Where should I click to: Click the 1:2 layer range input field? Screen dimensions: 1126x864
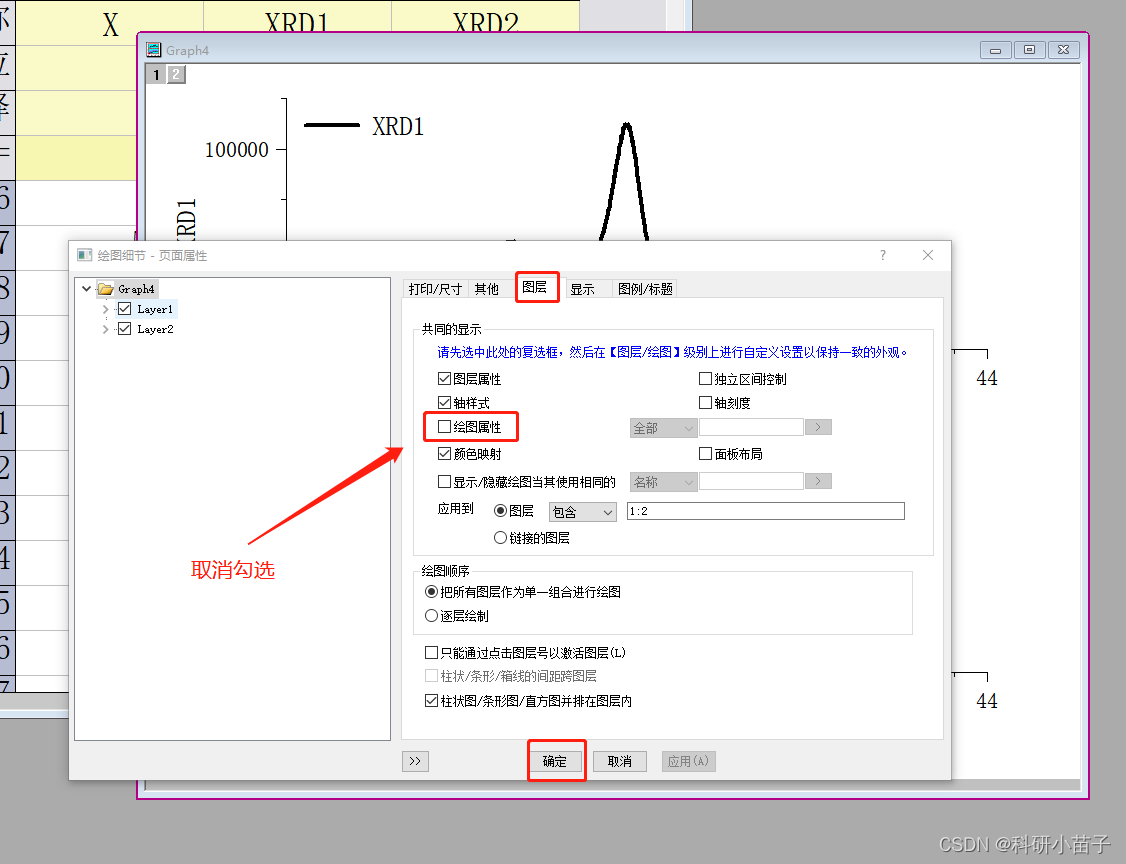coord(766,511)
